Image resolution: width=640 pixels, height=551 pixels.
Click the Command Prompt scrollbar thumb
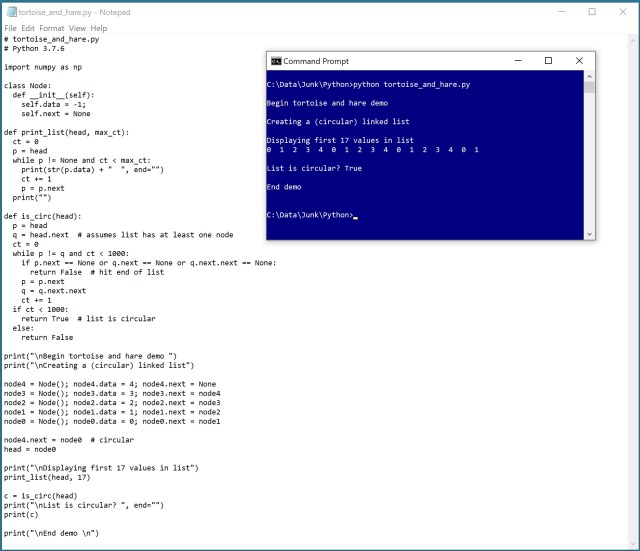tap(590, 87)
